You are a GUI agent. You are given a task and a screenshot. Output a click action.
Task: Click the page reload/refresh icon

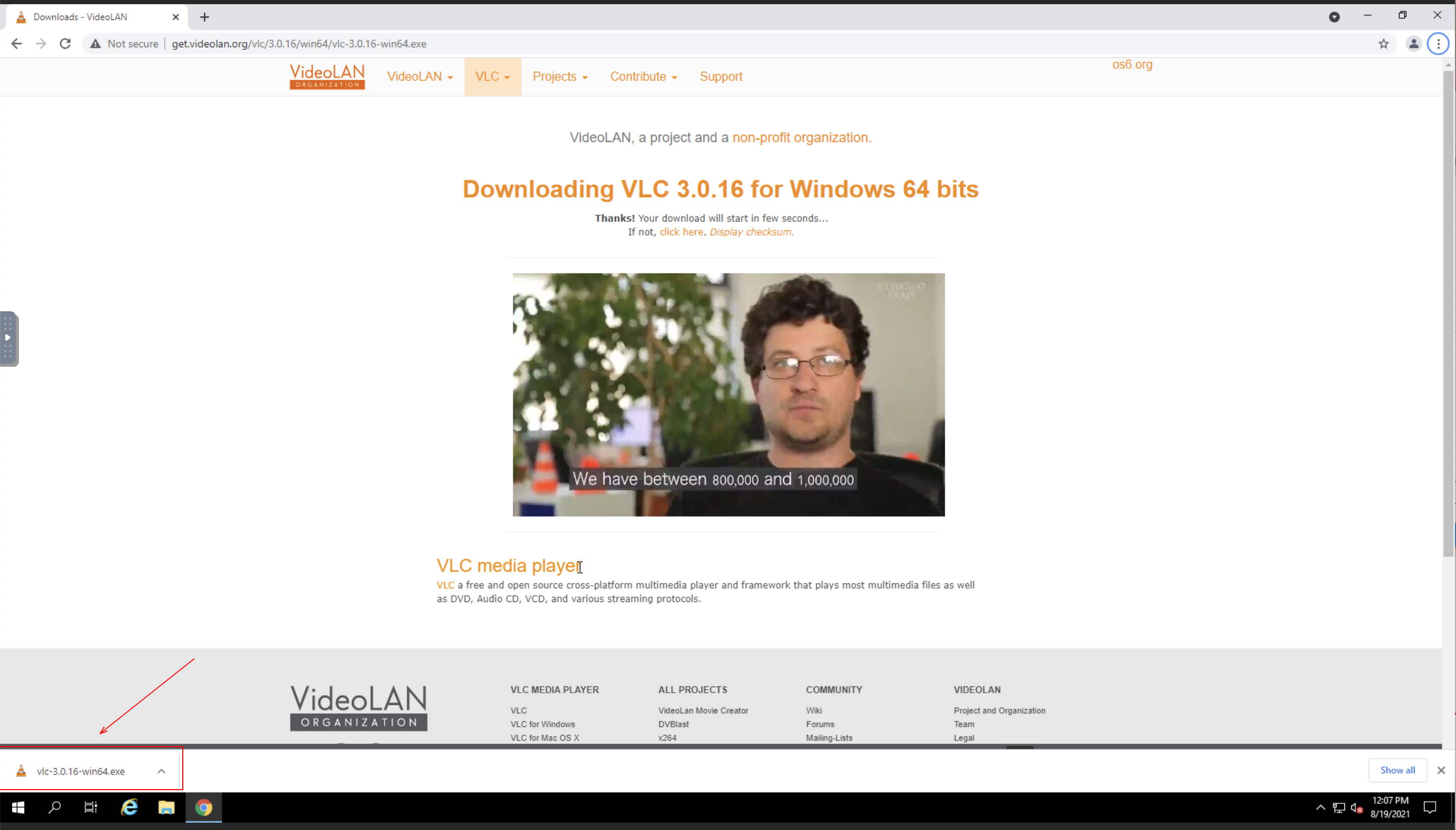(64, 43)
